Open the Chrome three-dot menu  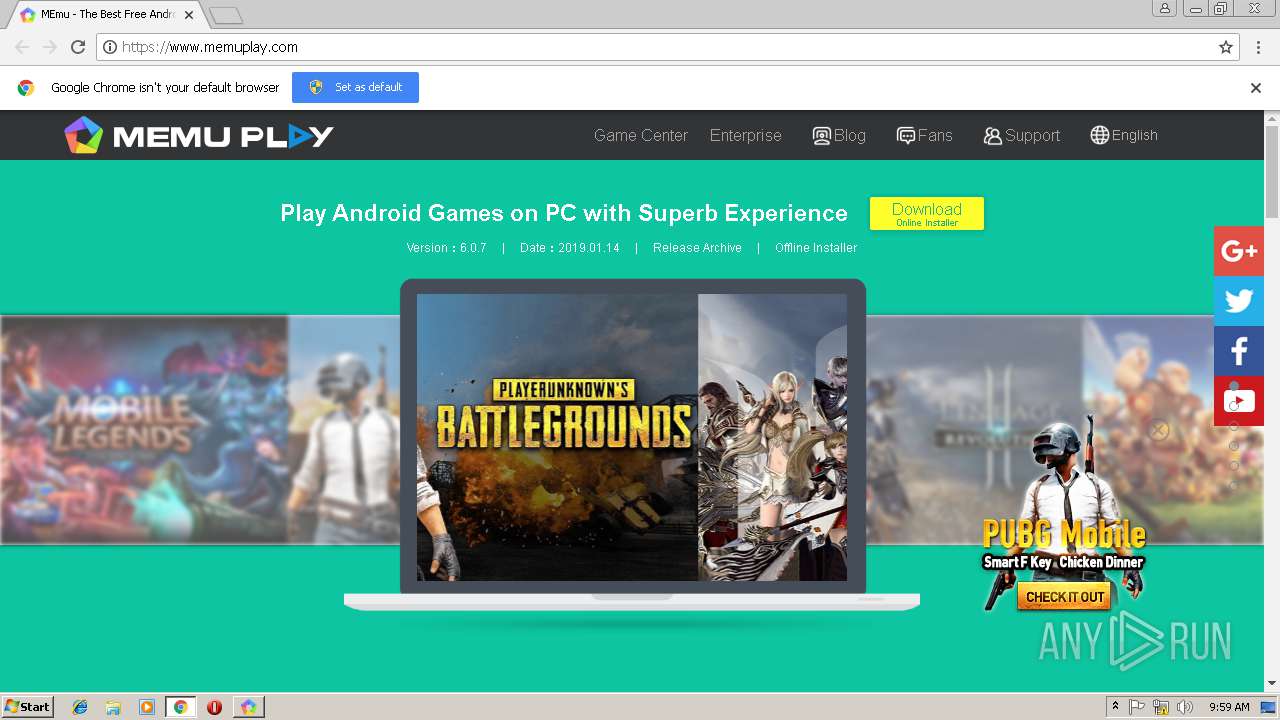coord(1259,47)
